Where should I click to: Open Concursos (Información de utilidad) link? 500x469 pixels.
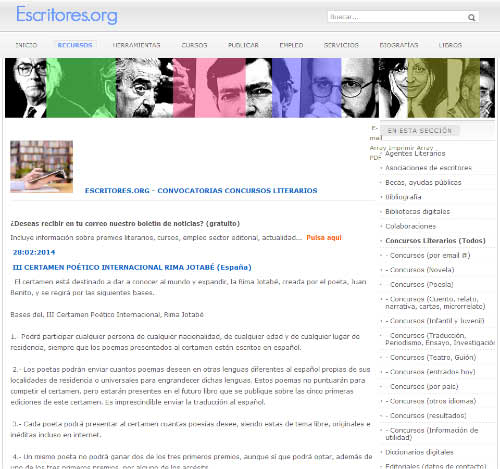click(x=432, y=434)
